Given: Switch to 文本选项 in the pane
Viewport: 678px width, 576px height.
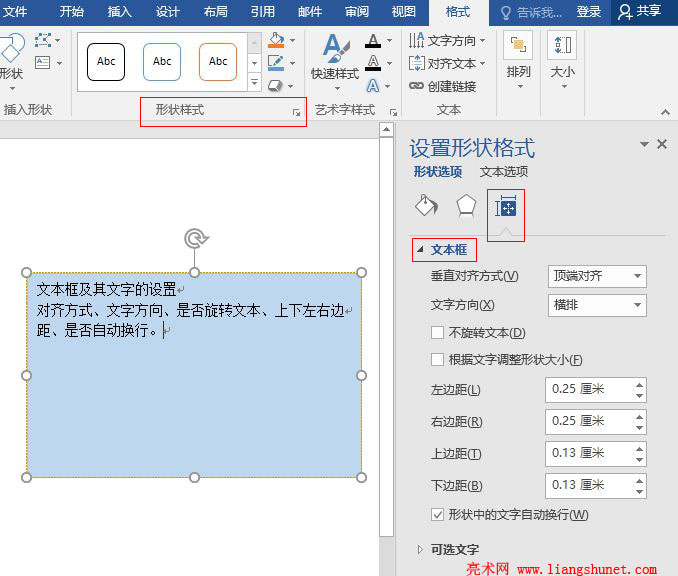Looking at the screenshot, I should click(504, 172).
